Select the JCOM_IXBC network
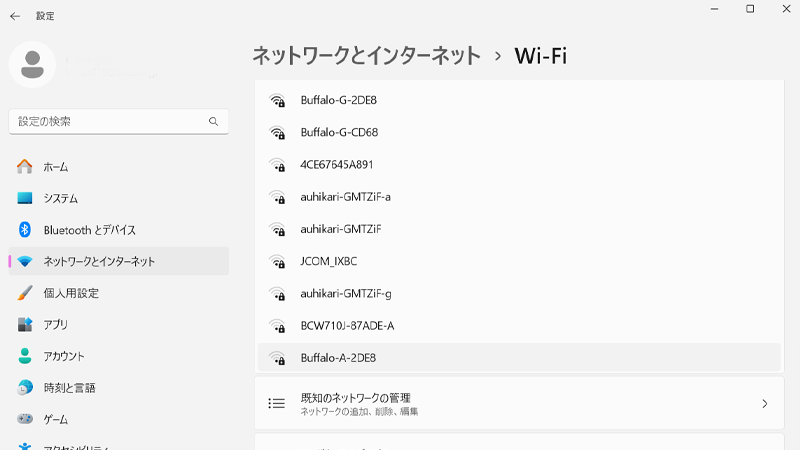 pos(519,261)
